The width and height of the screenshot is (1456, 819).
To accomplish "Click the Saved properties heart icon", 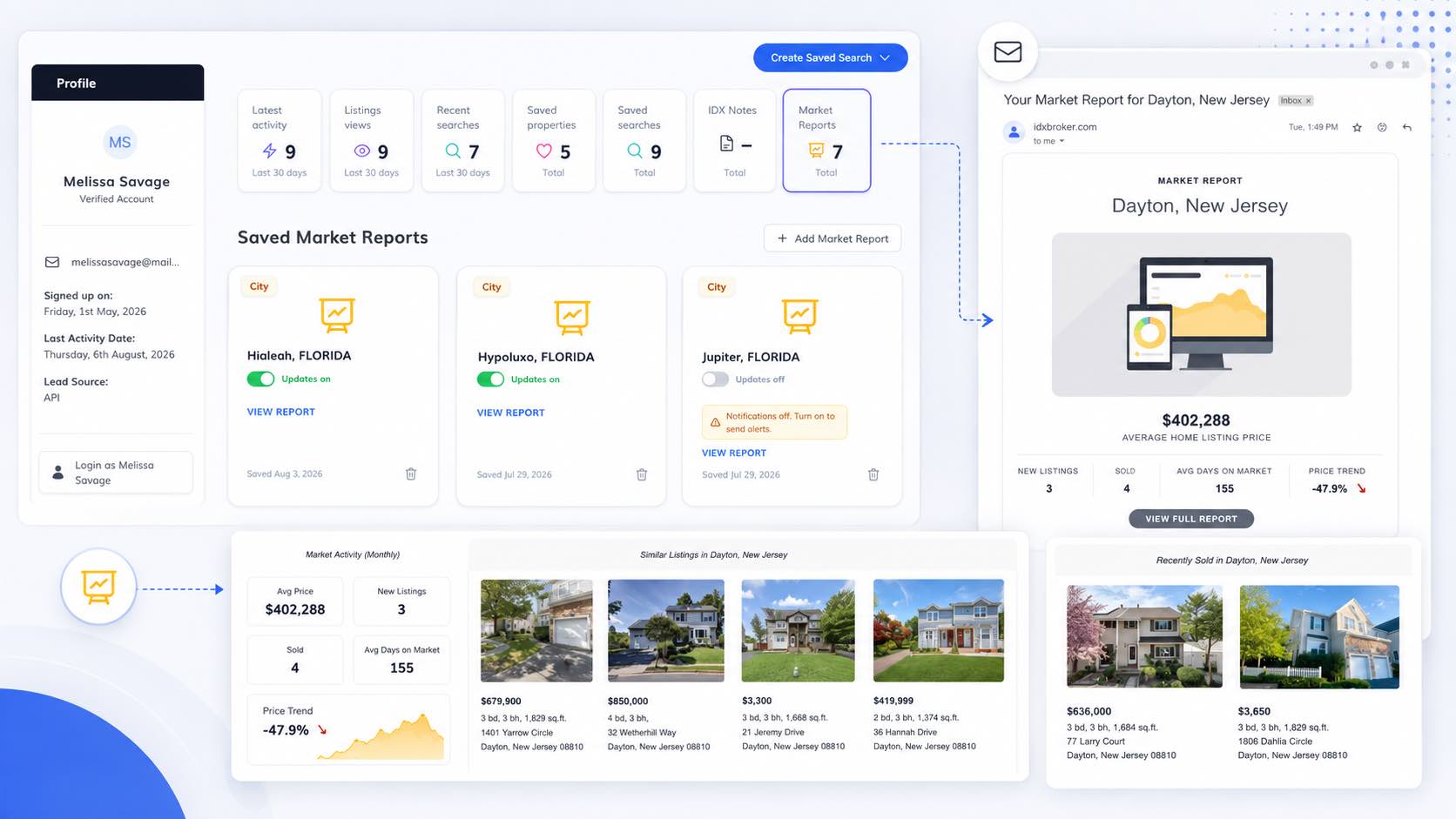I will (x=544, y=151).
